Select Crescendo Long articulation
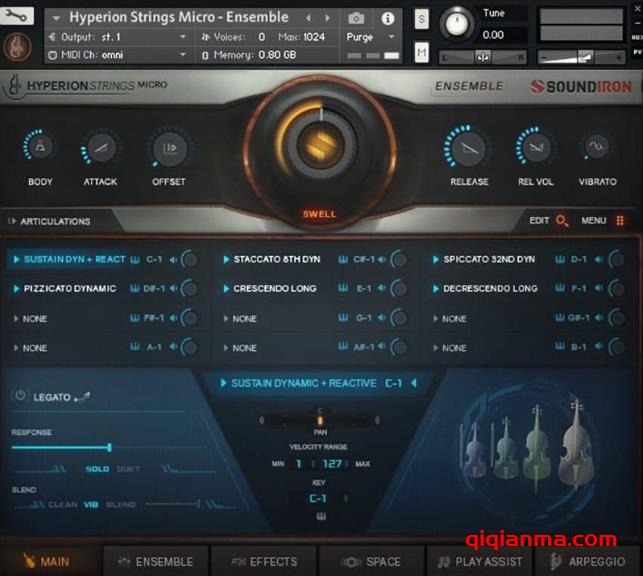Screen dimensions: 643x576 275,289
